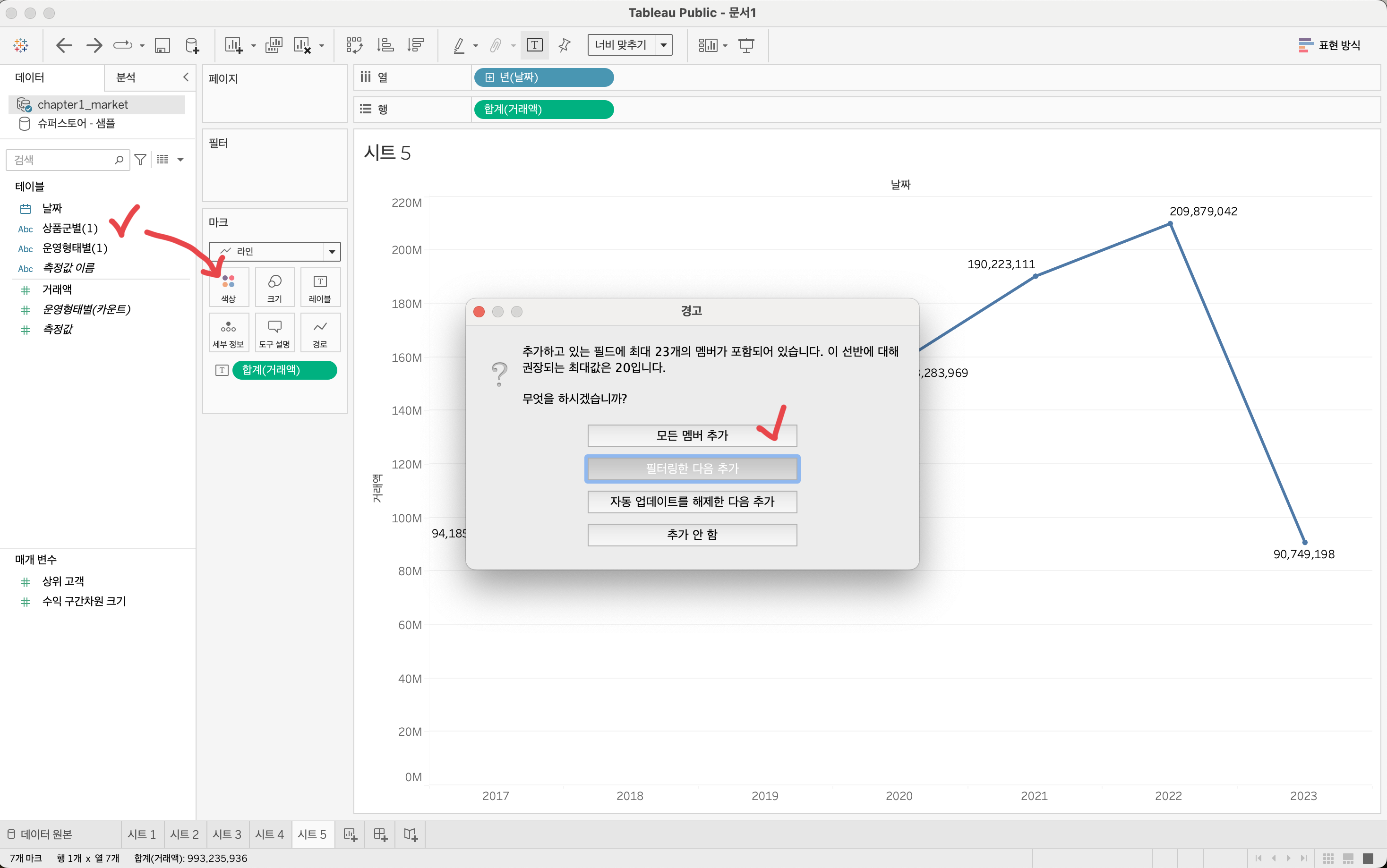Click the save workbook toolbar icon

pyautogui.click(x=163, y=45)
